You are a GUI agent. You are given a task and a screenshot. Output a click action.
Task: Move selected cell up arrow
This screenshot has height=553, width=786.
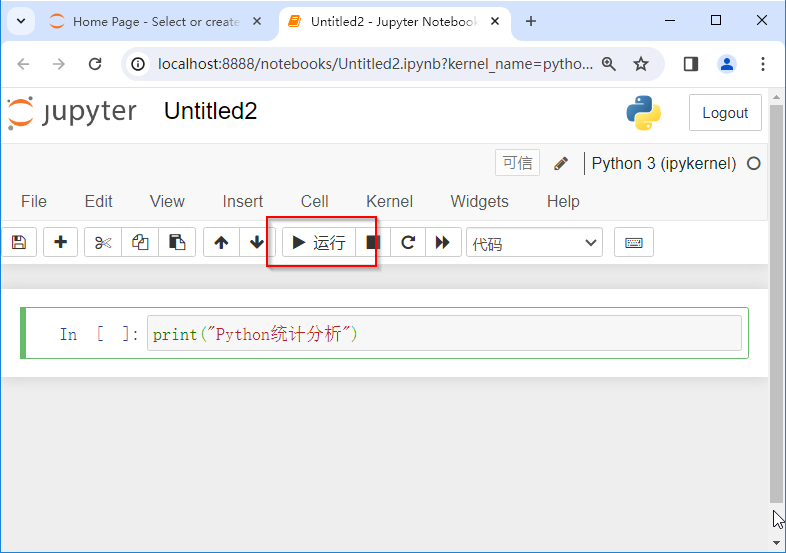click(221, 243)
